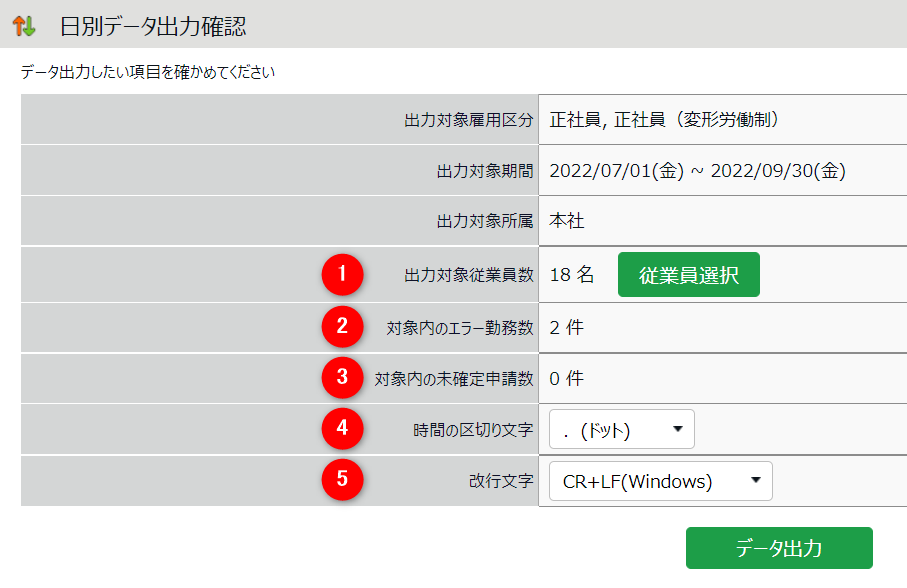Screen dimensions: 907x588
Task: Click the 正社員, 正社員（変形労働制） value
Action: click(664, 120)
